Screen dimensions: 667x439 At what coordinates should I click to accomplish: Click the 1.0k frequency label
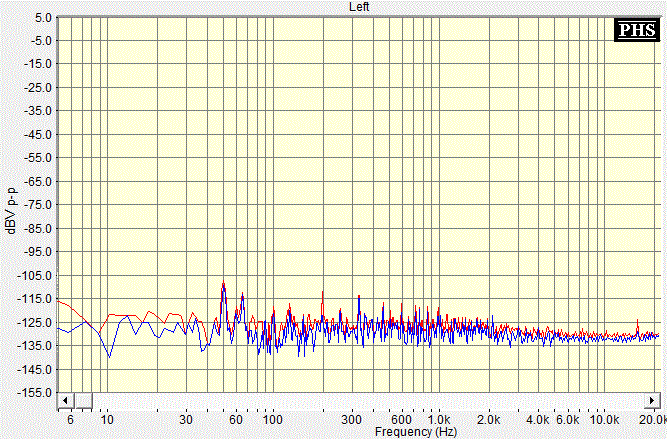[440, 420]
